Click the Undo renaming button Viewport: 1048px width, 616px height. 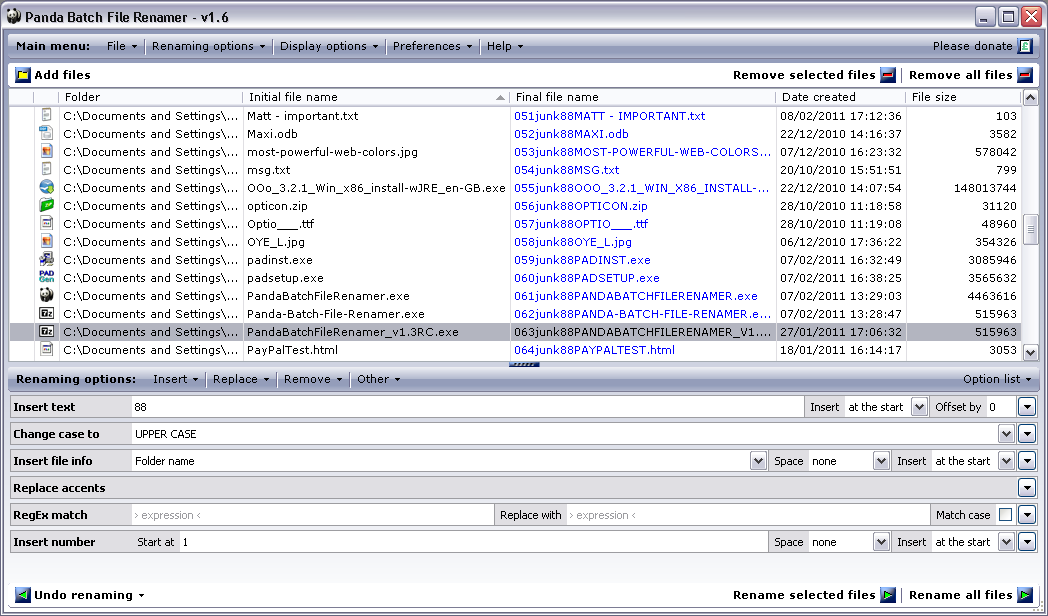(x=80, y=595)
